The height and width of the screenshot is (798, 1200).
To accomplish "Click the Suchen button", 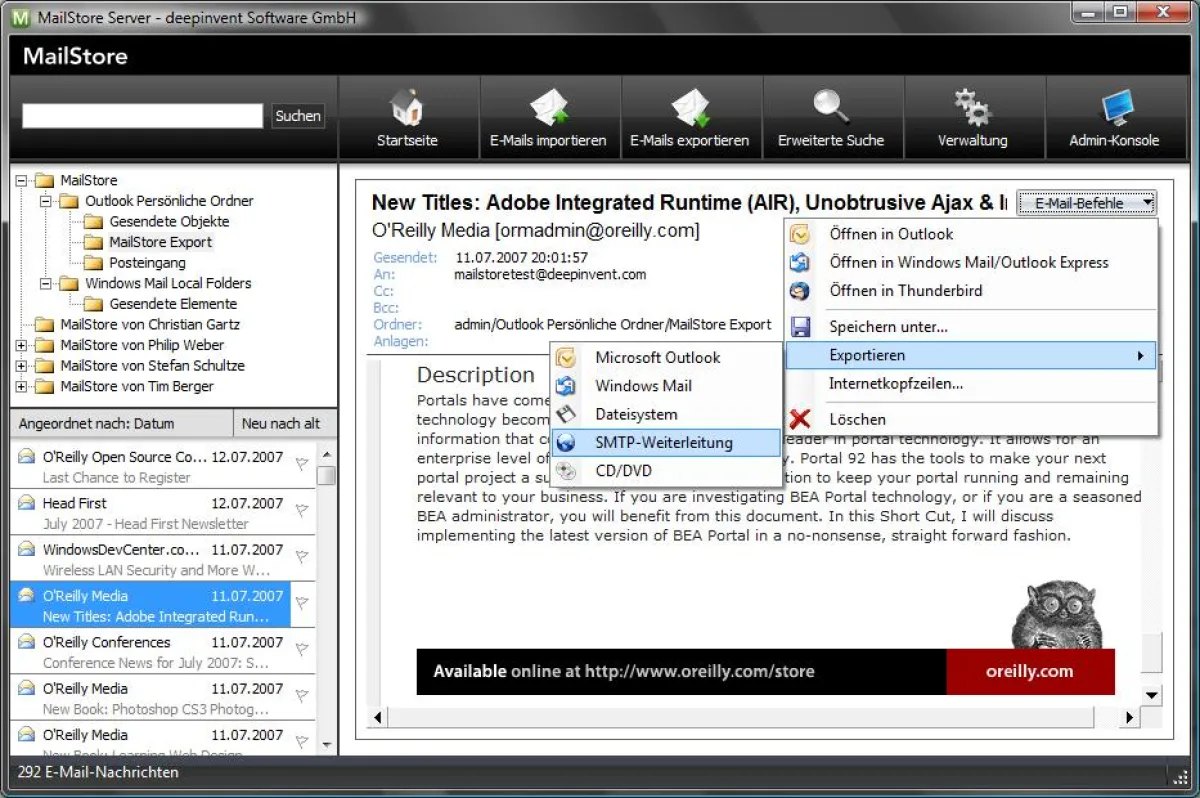I will pyautogui.click(x=297, y=115).
